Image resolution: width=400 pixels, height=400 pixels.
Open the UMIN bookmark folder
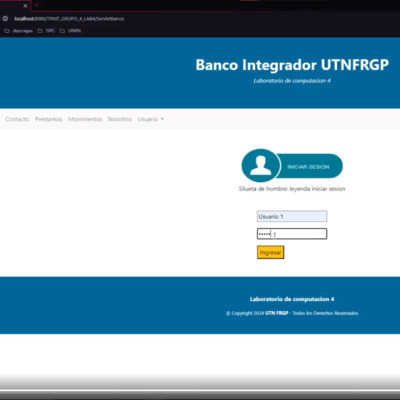(70, 31)
